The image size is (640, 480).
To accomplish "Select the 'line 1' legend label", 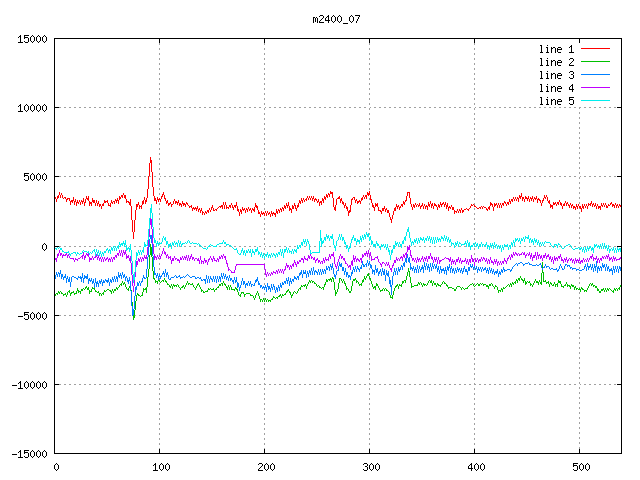I will (557, 49).
